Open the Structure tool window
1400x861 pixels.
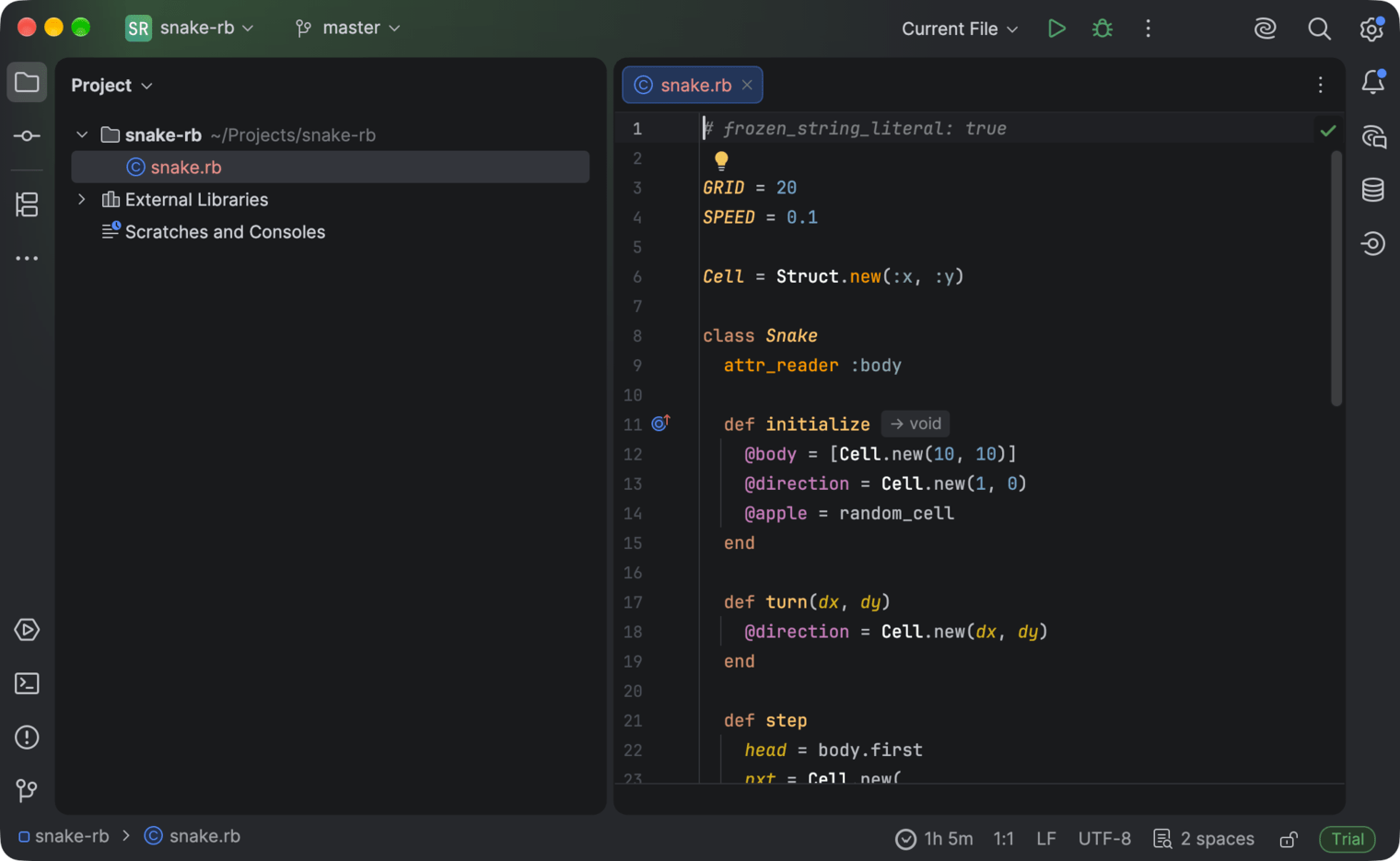27,204
